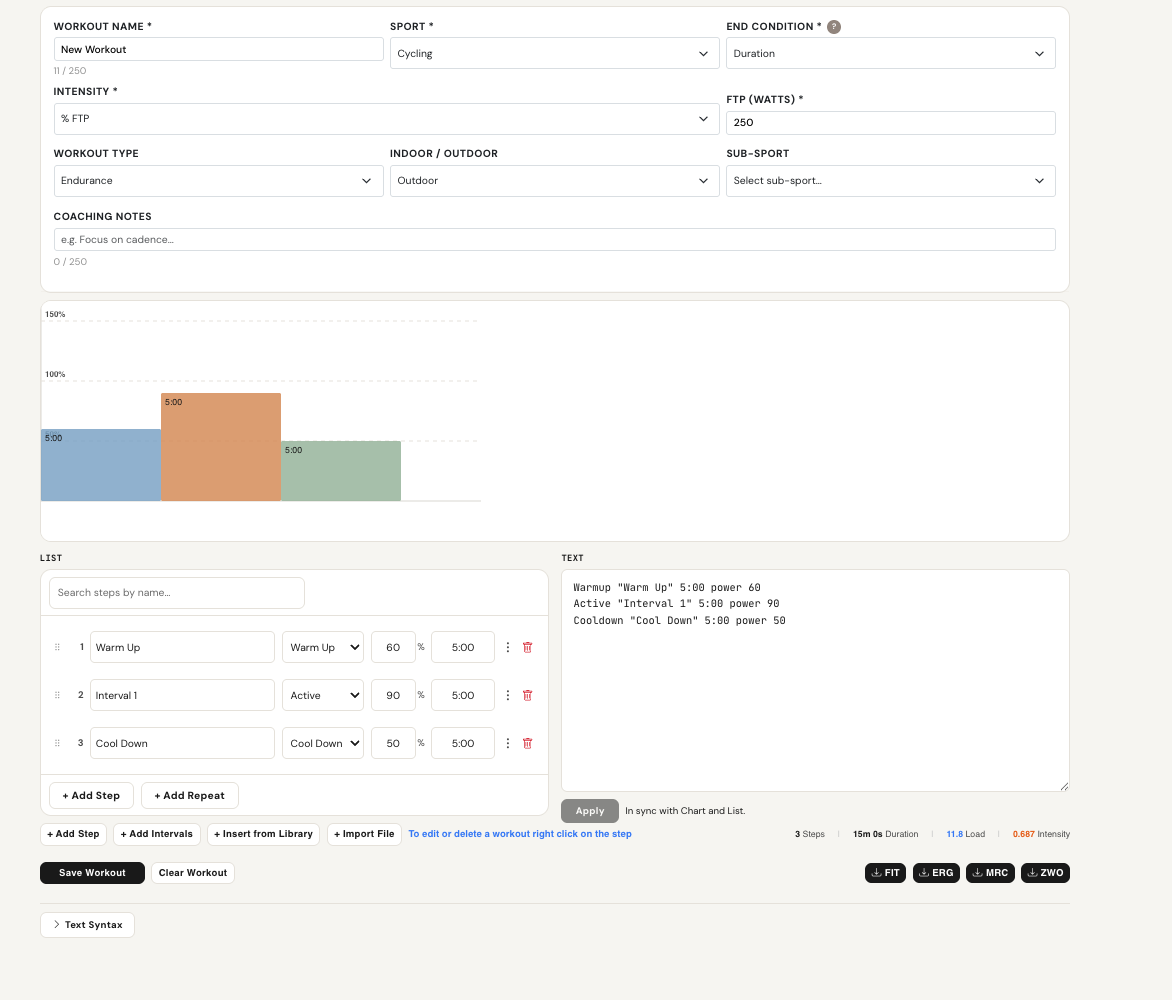Change step 3 type from Cool Down
This screenshot has width=1172, height=1000.
tap(323, 743)
